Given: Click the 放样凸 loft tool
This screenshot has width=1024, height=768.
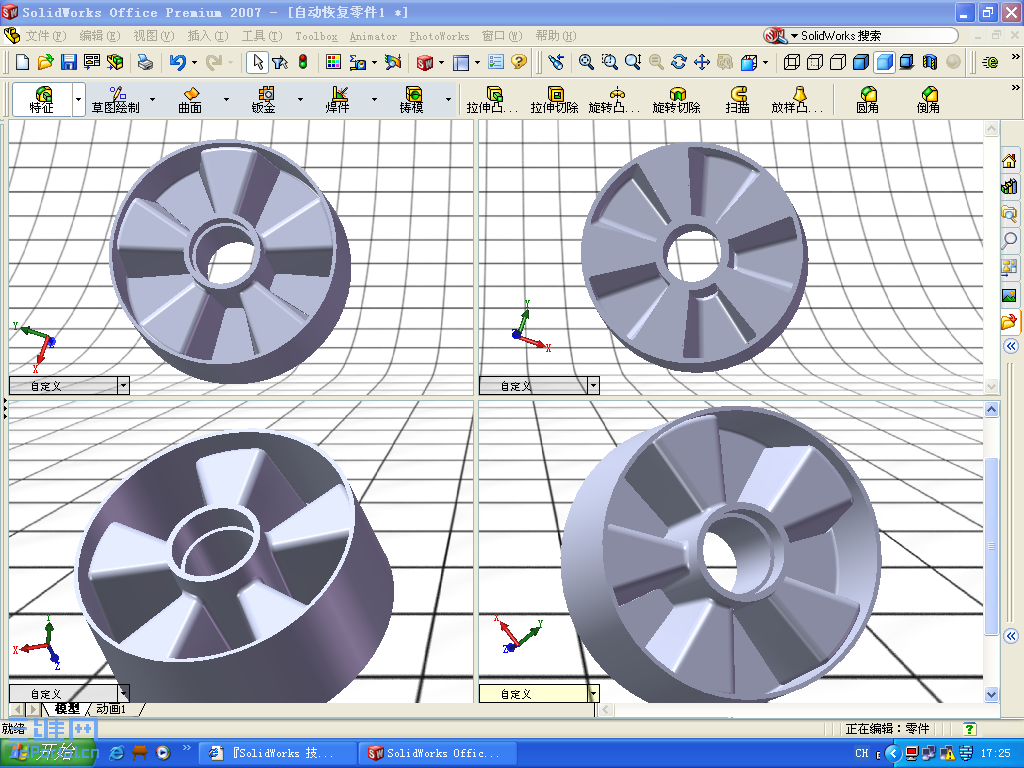Looking at the screenshot, I should (x=797, y=100).
